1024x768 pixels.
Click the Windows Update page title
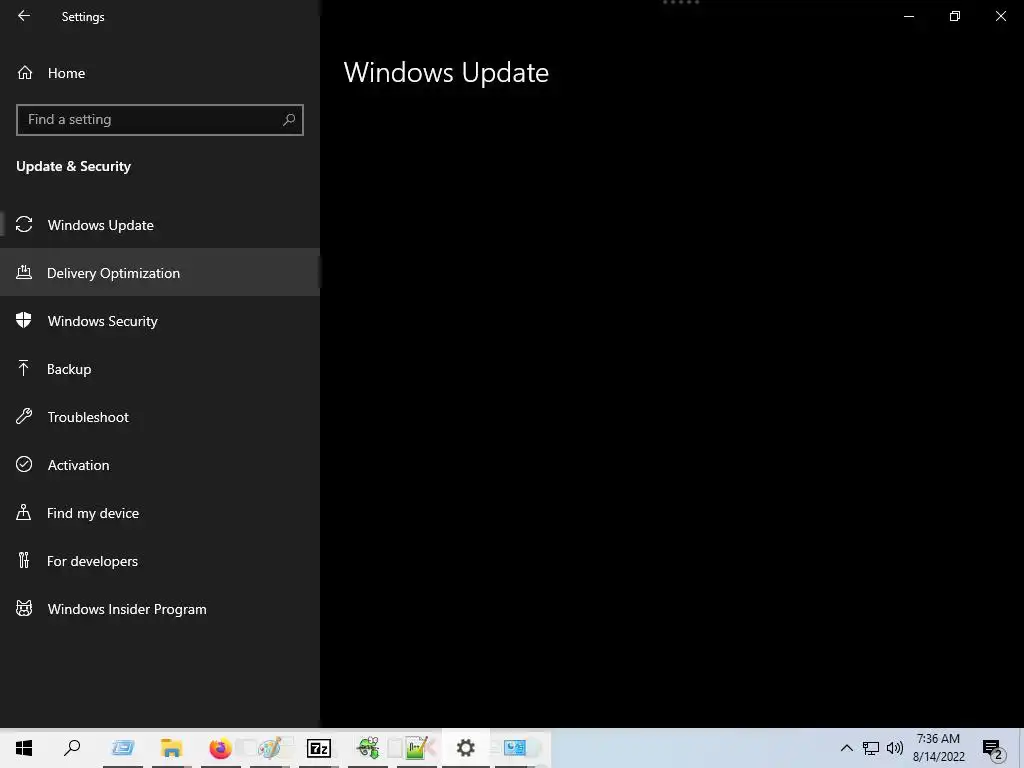[x=446, y=72]
